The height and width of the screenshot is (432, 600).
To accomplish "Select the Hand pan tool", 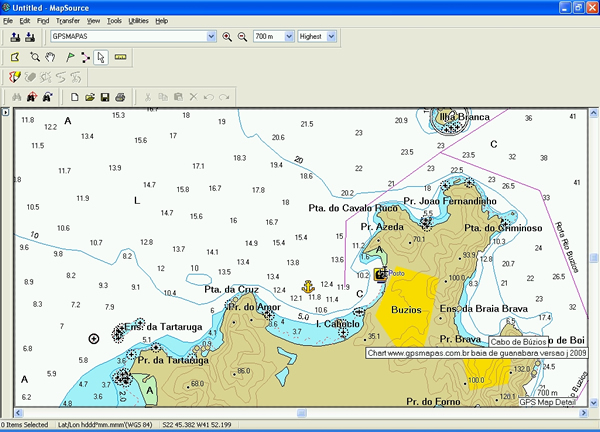I will 50,57.
